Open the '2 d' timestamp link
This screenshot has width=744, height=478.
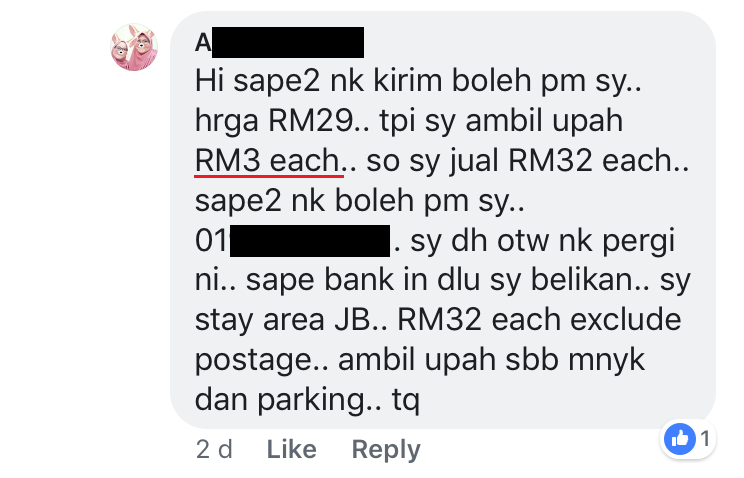tap(214, 449)
